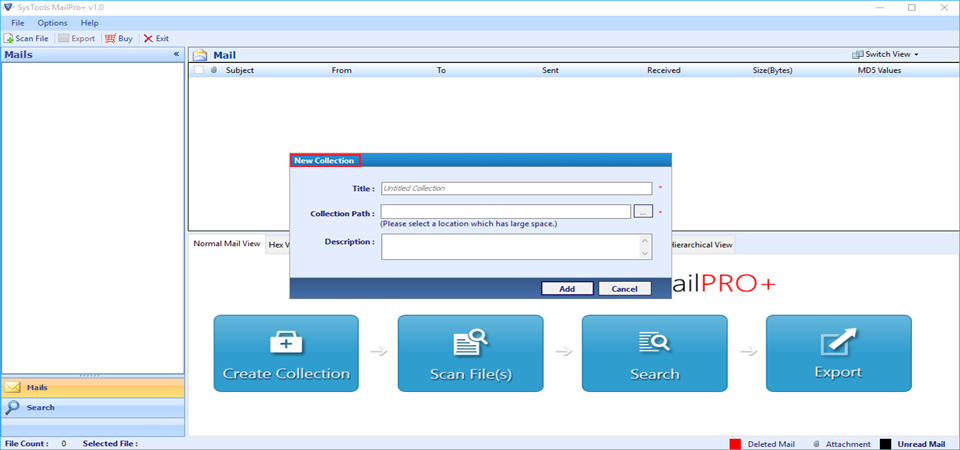The image size is (960, 450).
Task: Sort mails by Subject column
Action: pyautogui.click(x=240, y=70)
